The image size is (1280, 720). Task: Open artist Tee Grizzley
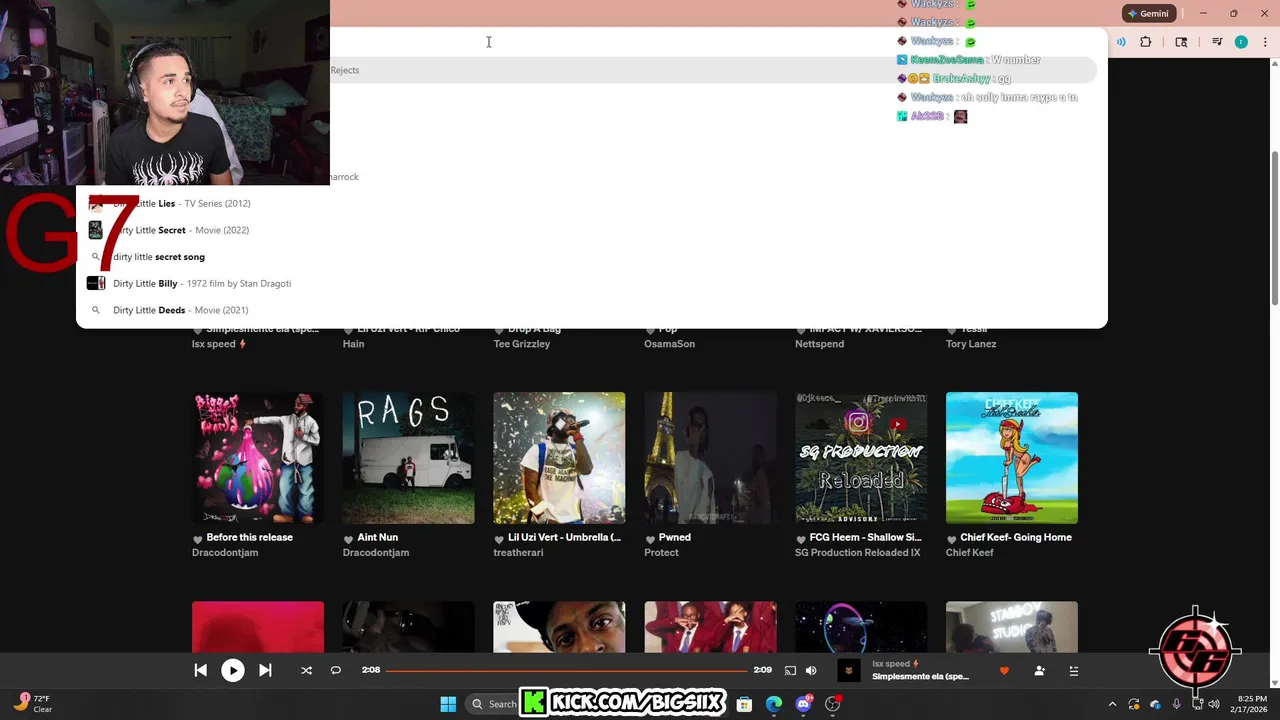coord(521,344)
